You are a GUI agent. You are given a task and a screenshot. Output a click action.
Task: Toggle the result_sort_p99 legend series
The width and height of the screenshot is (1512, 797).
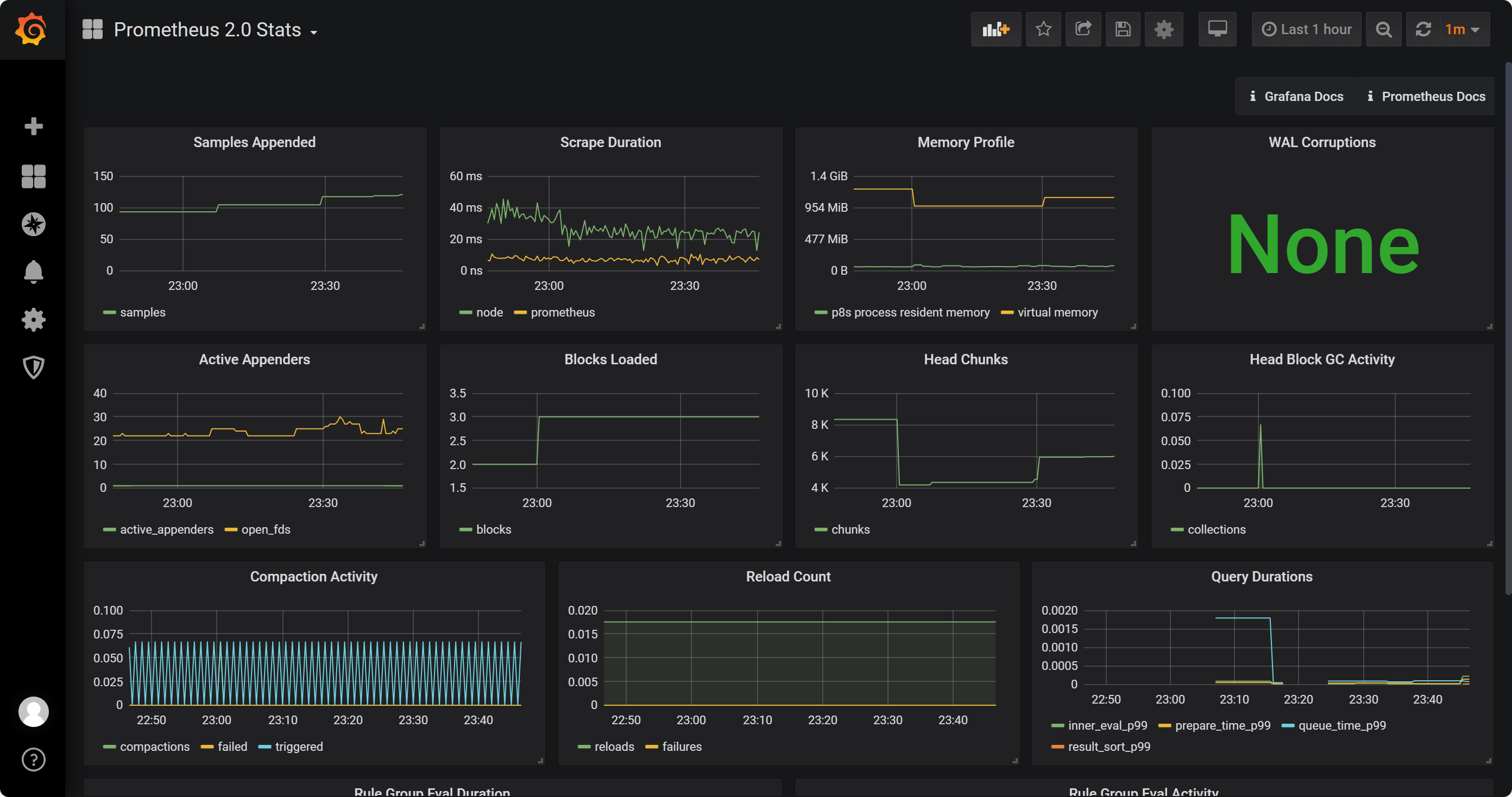[1110, 747]
